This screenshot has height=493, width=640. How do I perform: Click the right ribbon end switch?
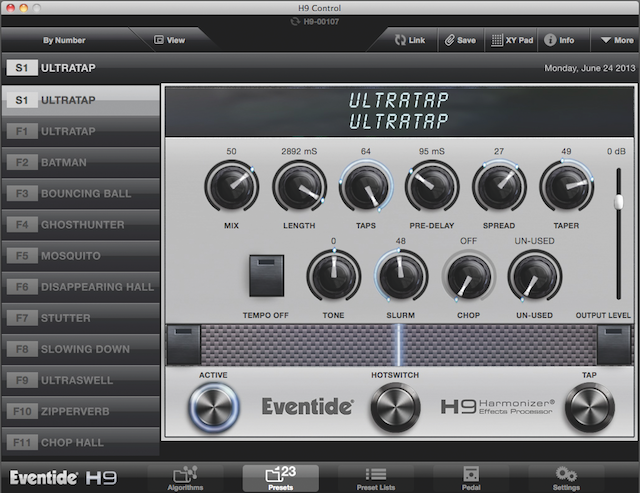613,345
